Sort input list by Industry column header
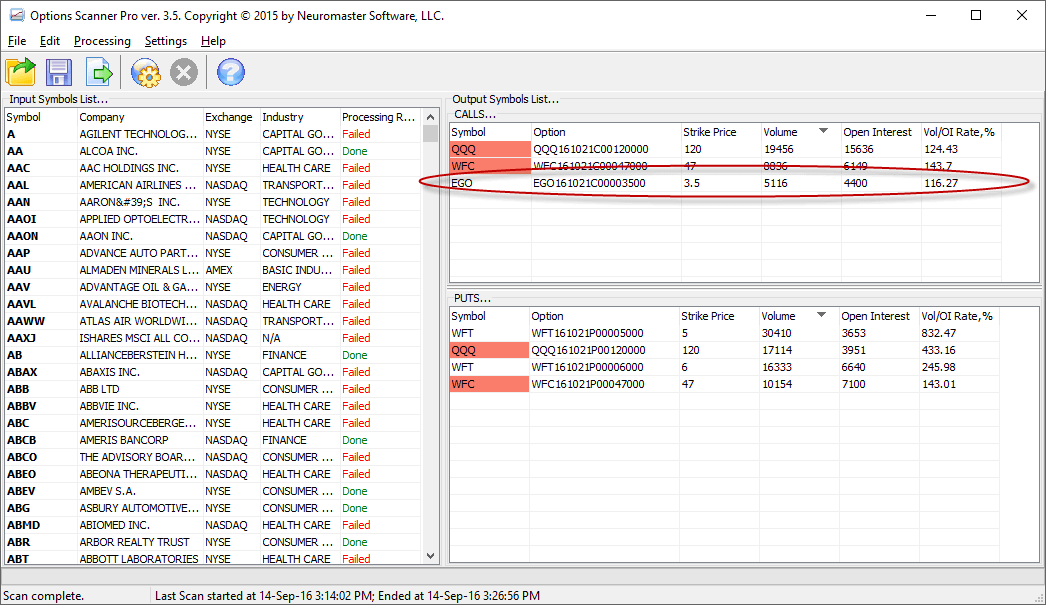 tap(300, 117)
